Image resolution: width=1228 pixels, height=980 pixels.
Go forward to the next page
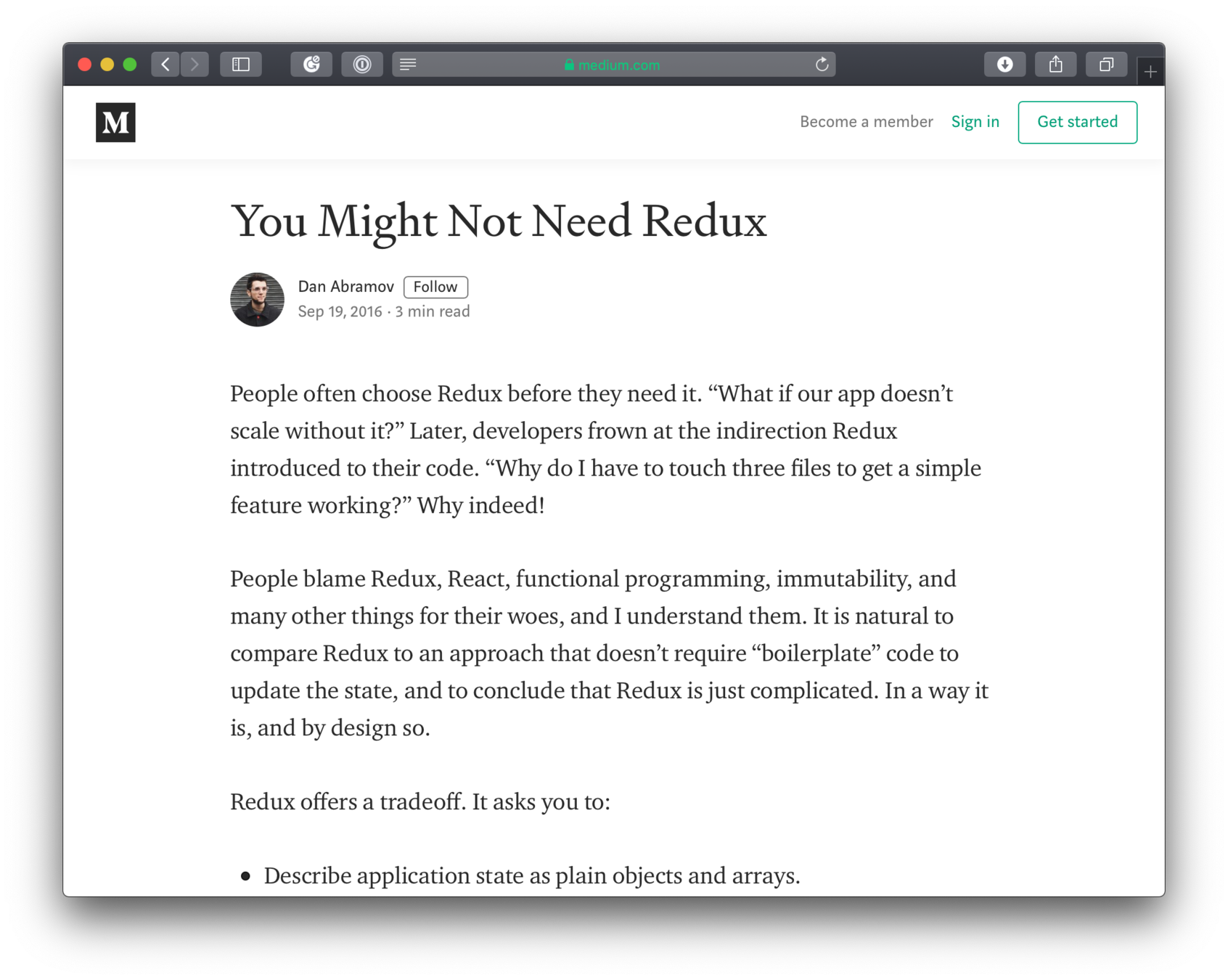[x=195, y=65]
